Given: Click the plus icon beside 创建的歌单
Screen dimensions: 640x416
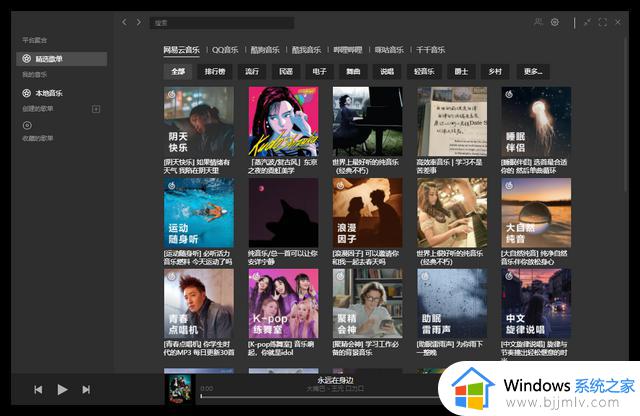Looking at the screenshot, I should (x=96, y=109).
